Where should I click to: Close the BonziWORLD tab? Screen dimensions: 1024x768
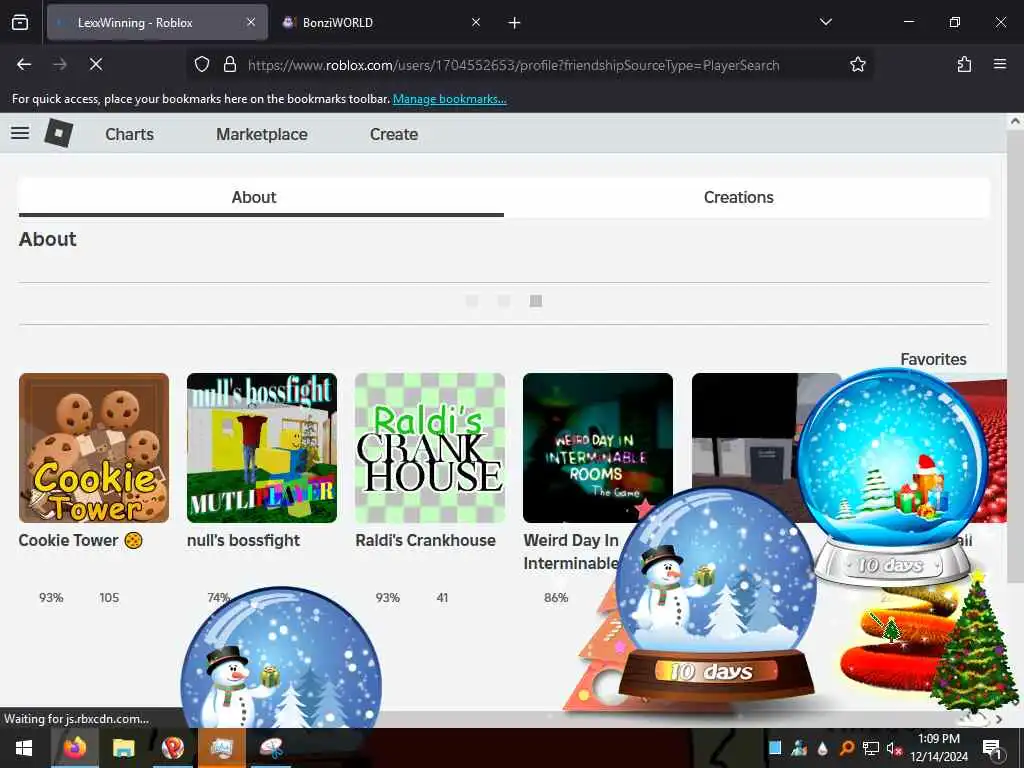(x=476, y=22)
